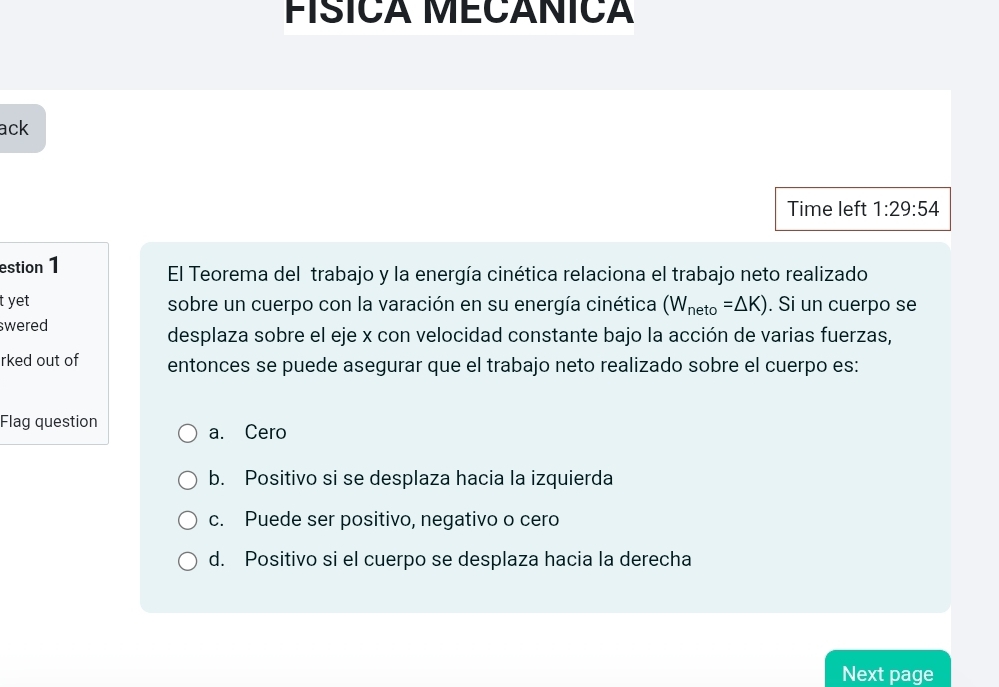Viewport: 999px width, 687px height.
Task: Click the Time left countdown display
Action: pyautogui.click(x=863, y=209)
